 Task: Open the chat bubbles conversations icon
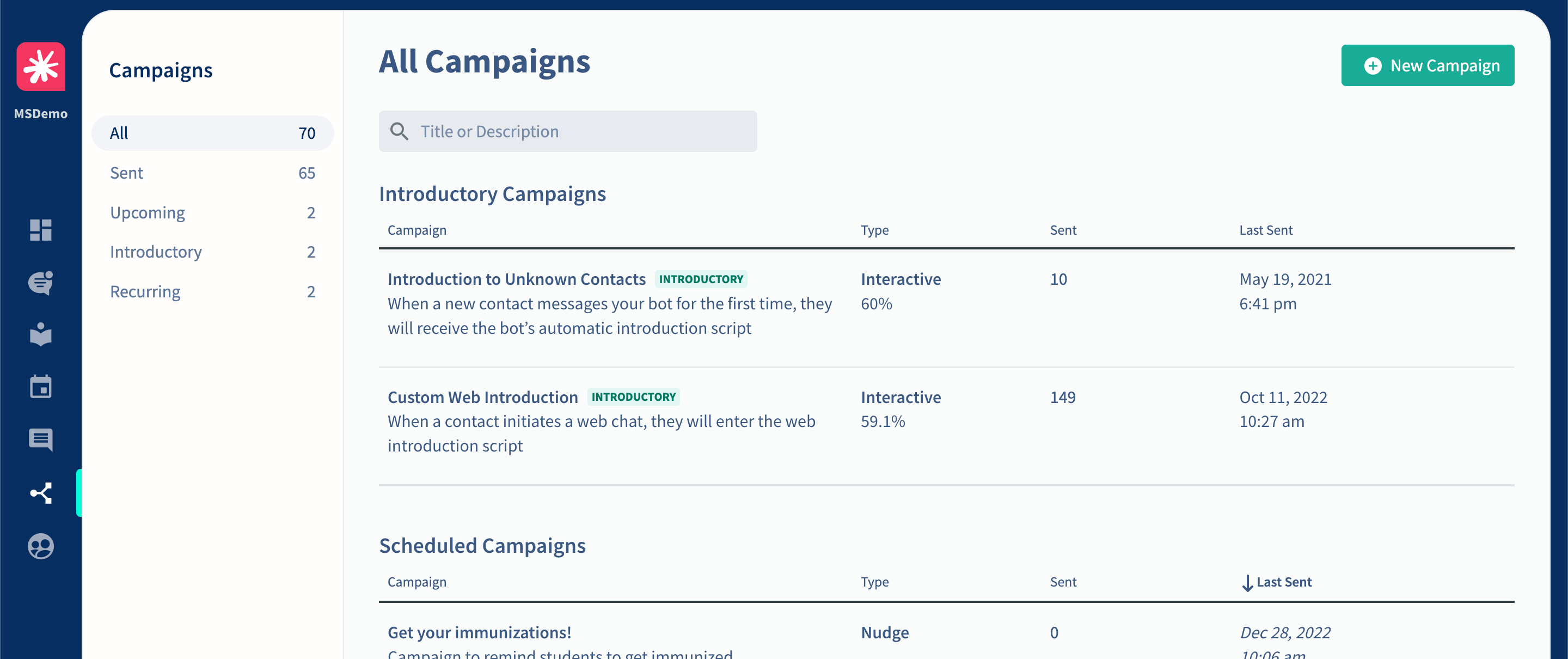[x=41, y=283]
